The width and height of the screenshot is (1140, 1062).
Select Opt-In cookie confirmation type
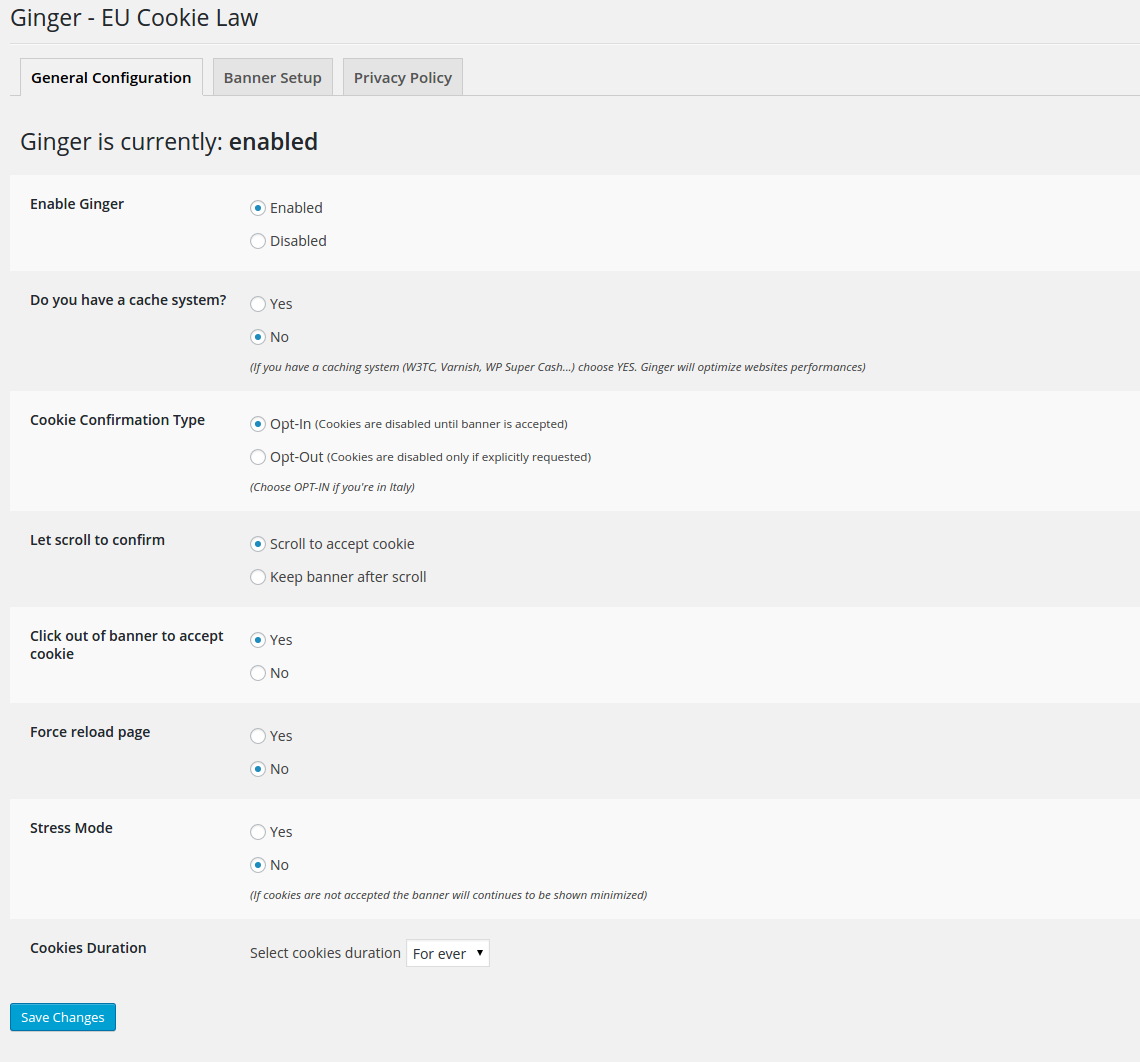257,424
